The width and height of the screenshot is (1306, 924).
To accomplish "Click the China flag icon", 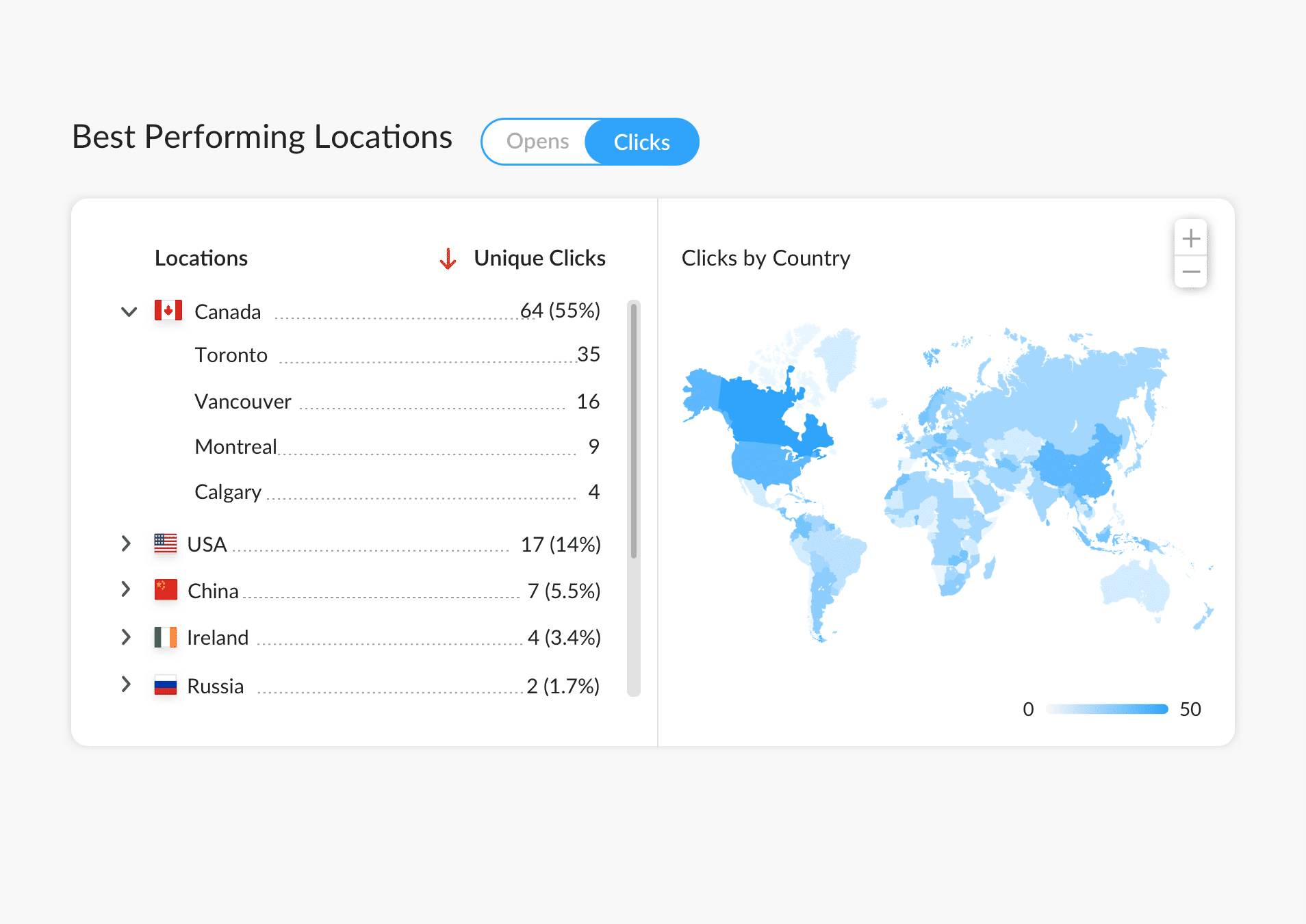I will point(166,589).
